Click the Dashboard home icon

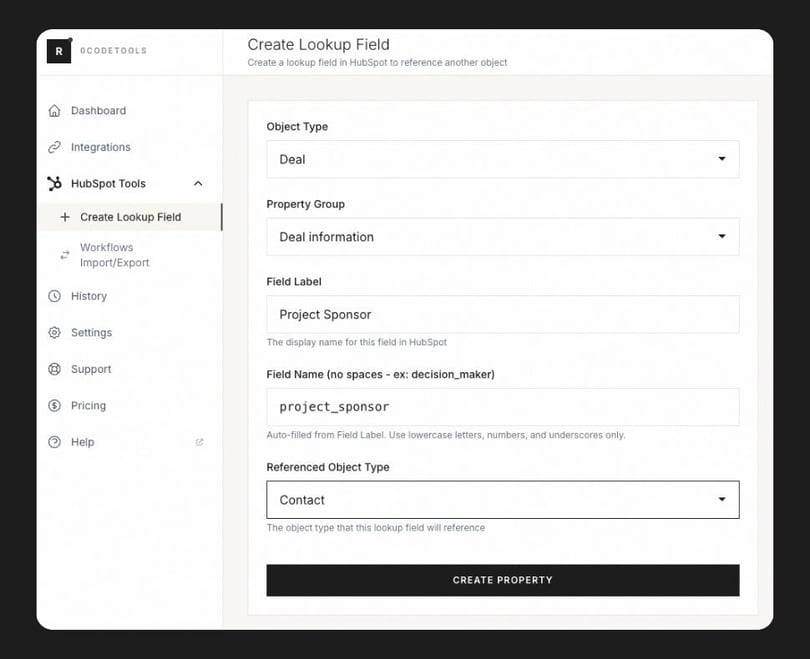[55, 111]
